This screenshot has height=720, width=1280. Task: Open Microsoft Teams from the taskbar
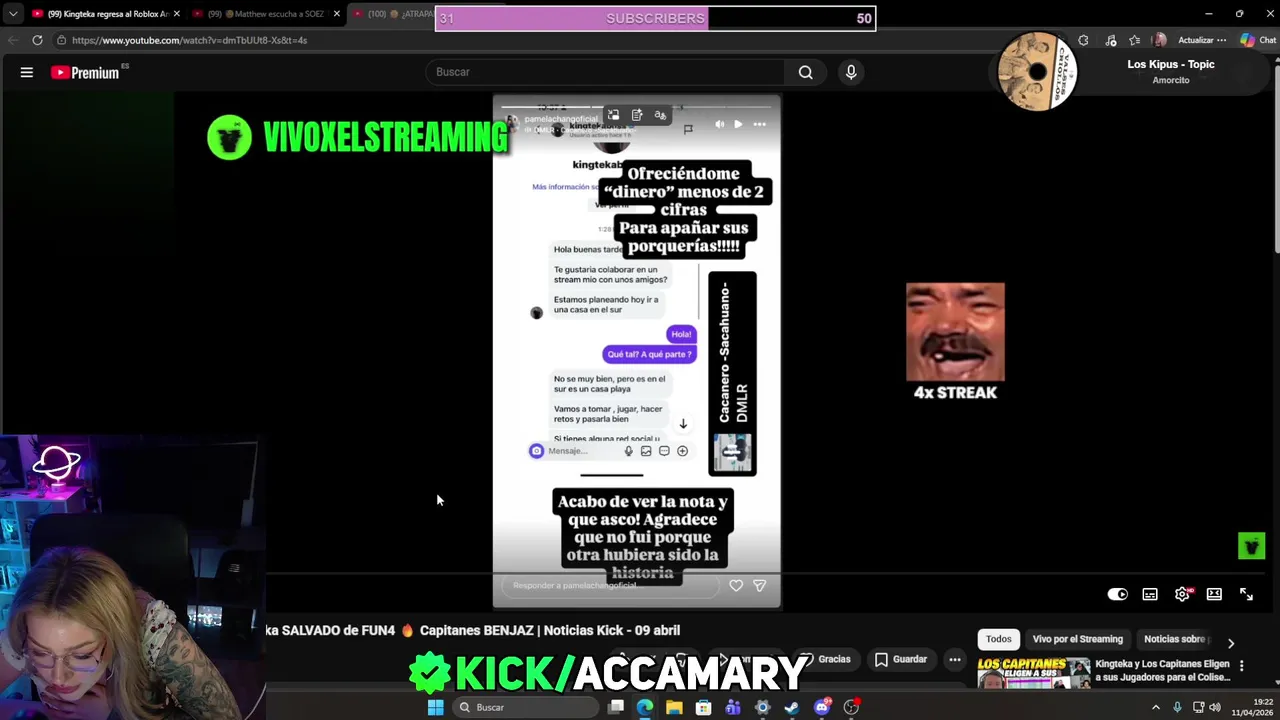point(733,707)
